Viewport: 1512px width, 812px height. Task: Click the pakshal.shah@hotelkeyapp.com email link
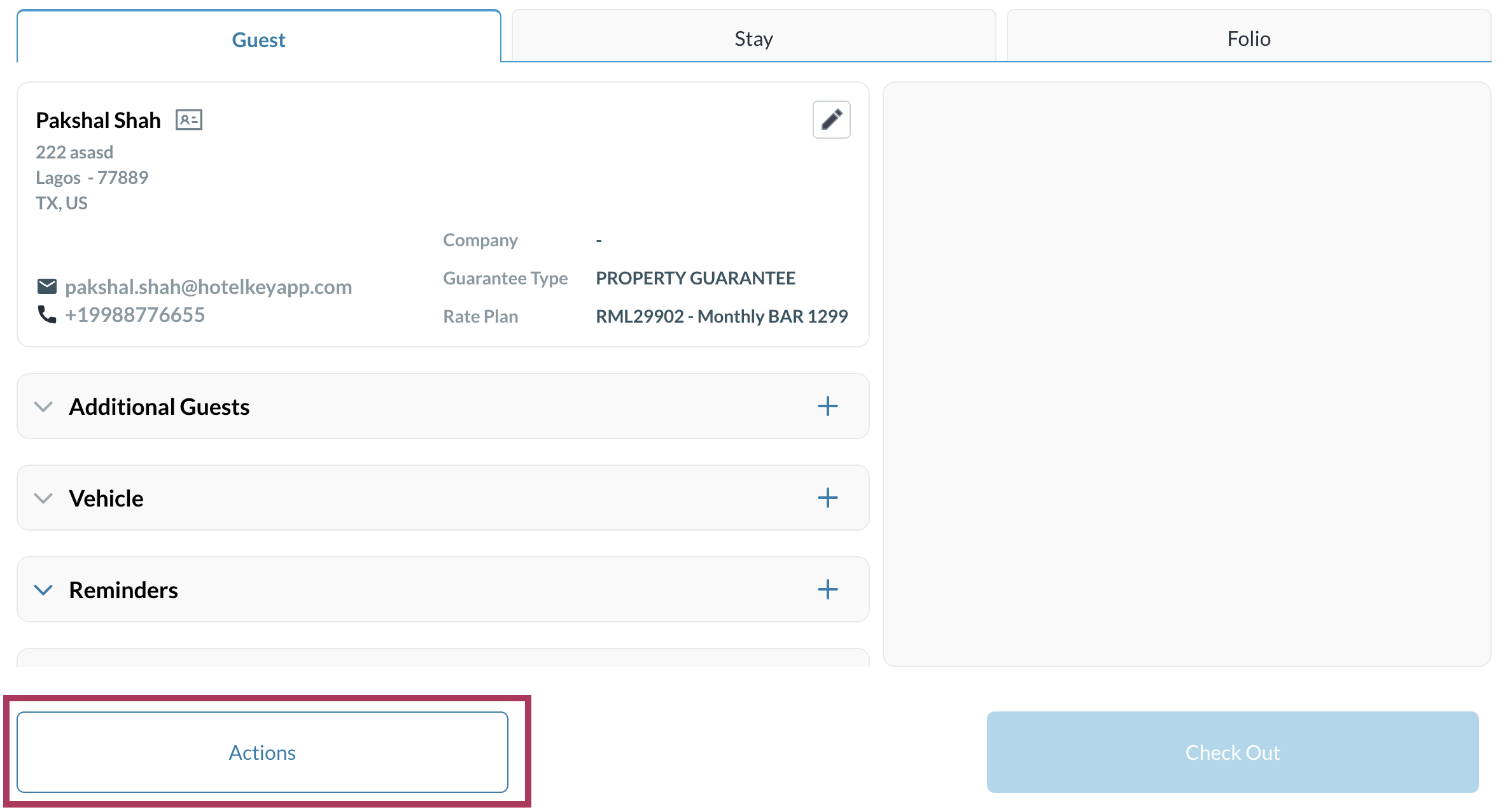coord(209,286)
